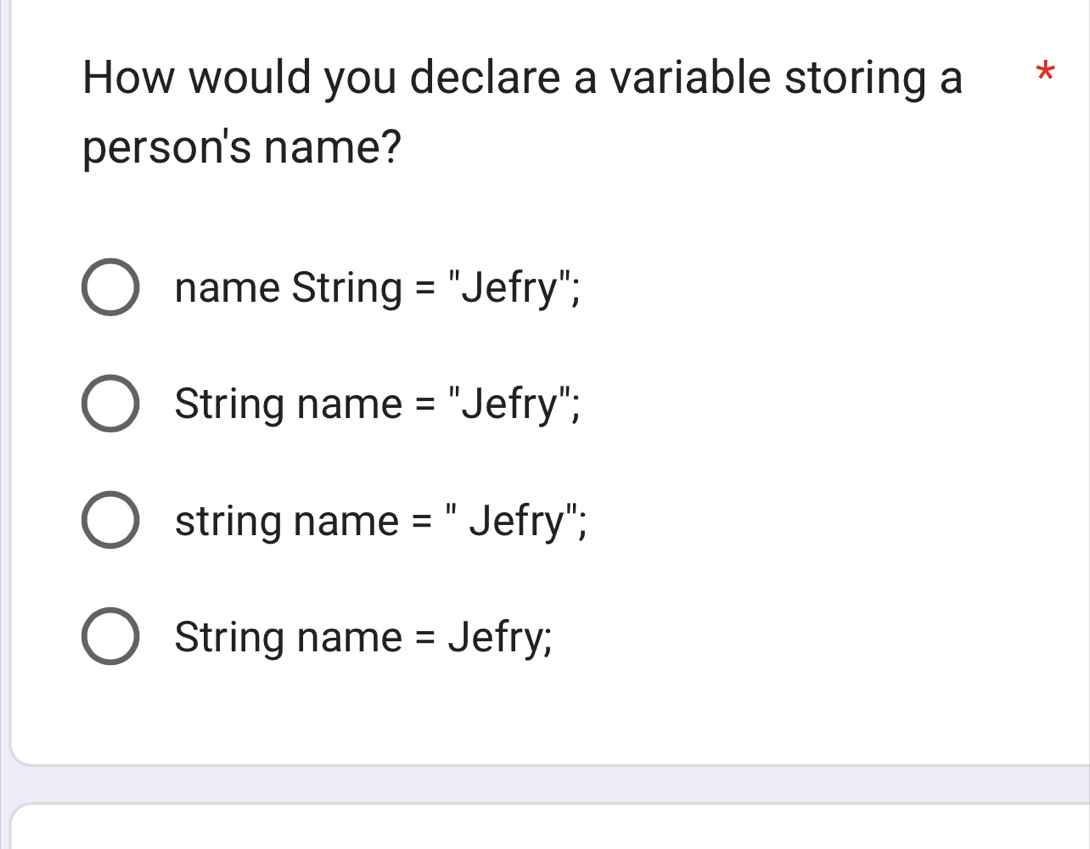The height and width of the screenshot is (849, 1090).
Task: Click the bottom edge of the question card
Action: (x=545, y=762)
